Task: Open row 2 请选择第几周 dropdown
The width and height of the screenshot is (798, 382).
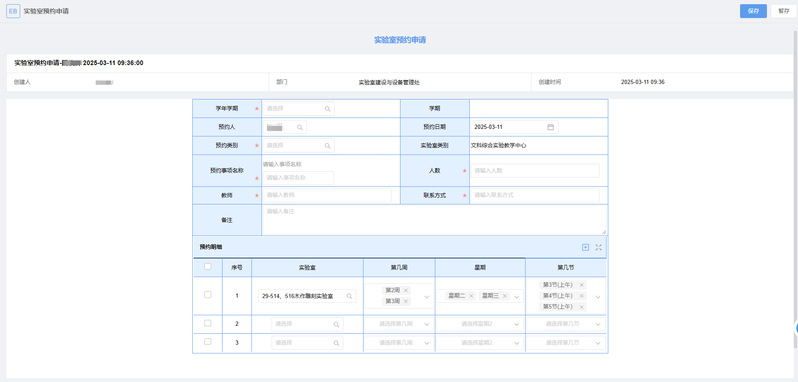Action: click(x=400, y=324)
